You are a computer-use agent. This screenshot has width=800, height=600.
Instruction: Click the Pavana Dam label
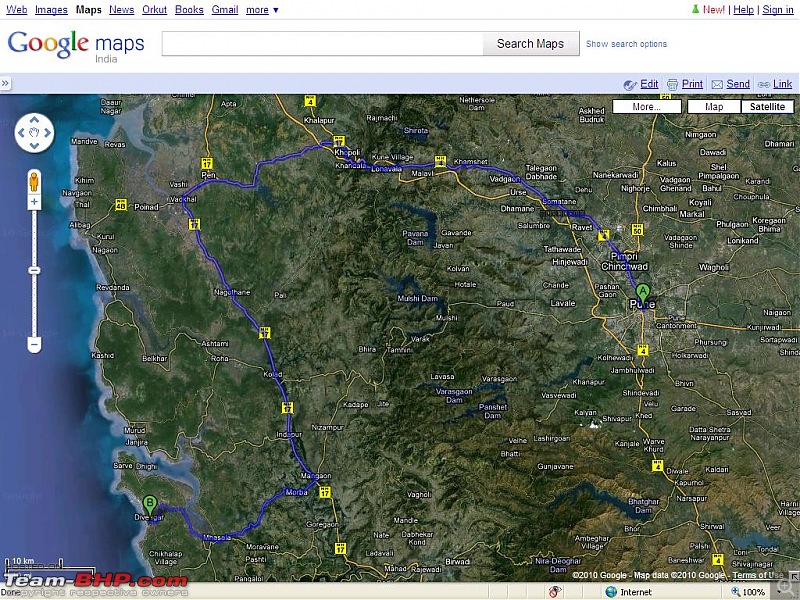point(415,238)
